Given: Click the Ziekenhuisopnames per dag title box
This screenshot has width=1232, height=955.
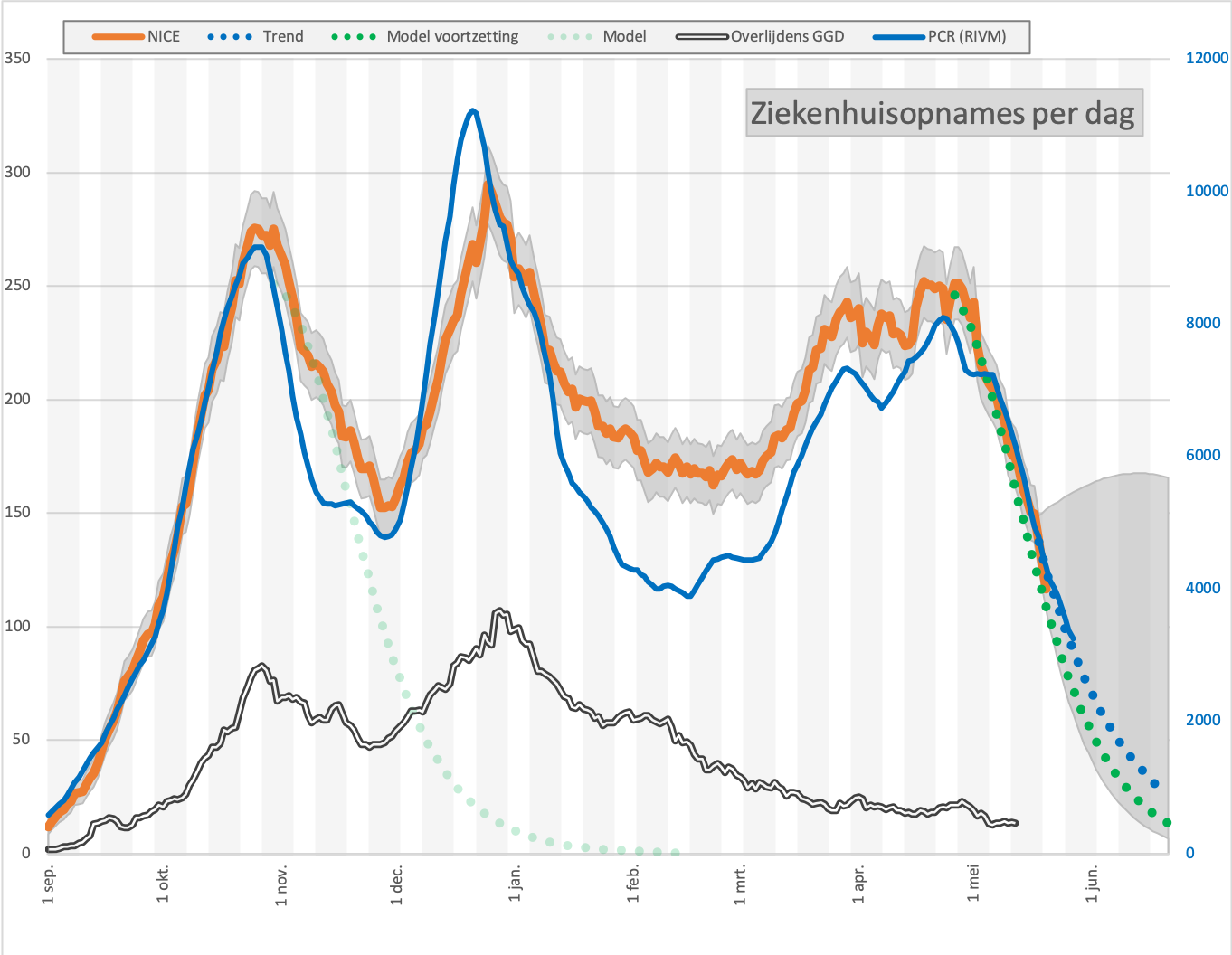Looking at the screenshot, I should [x=943, y=113].
